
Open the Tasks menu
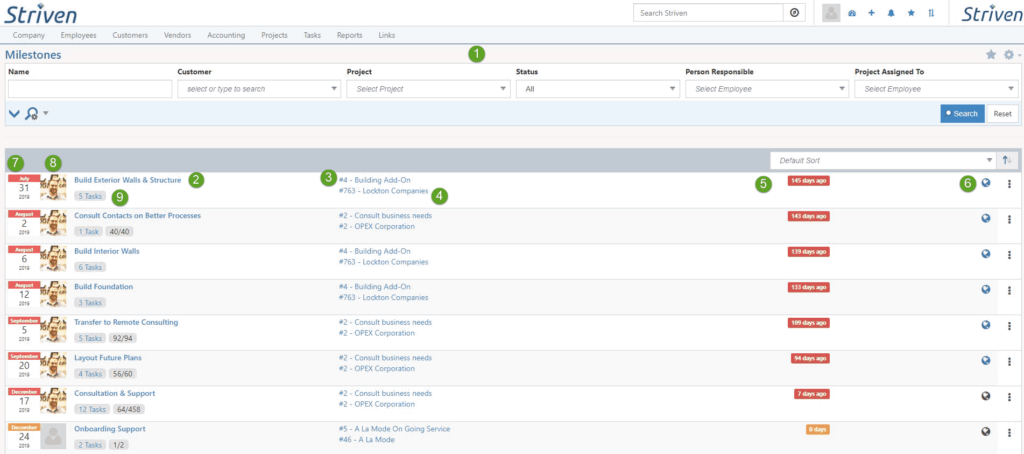[312, 35]
